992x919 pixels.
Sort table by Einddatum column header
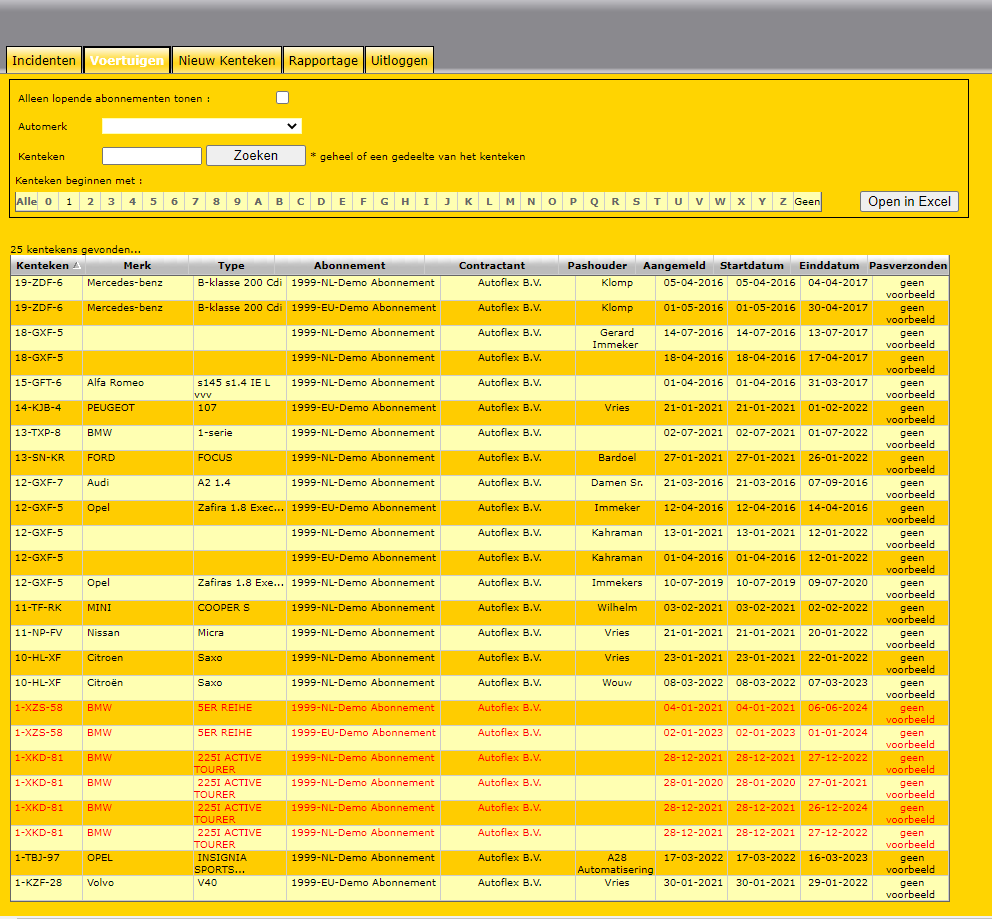pyautogui.click(x=829, y=266)
